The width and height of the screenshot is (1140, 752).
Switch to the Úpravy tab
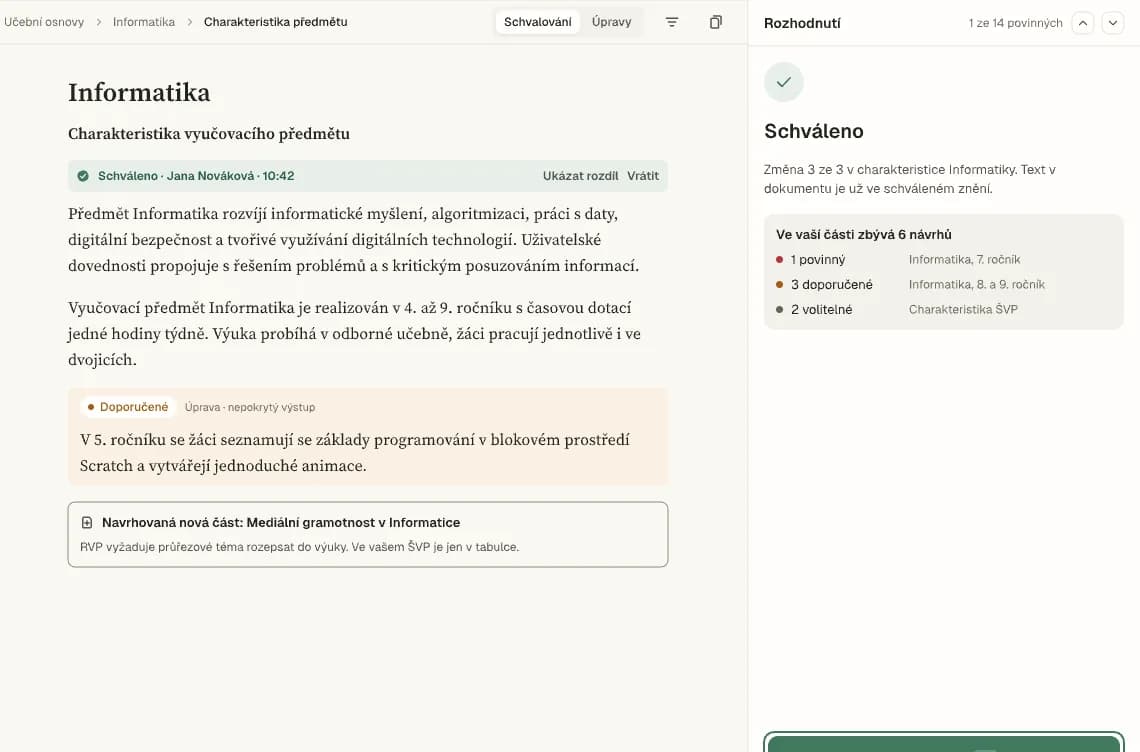click(611, 23)
